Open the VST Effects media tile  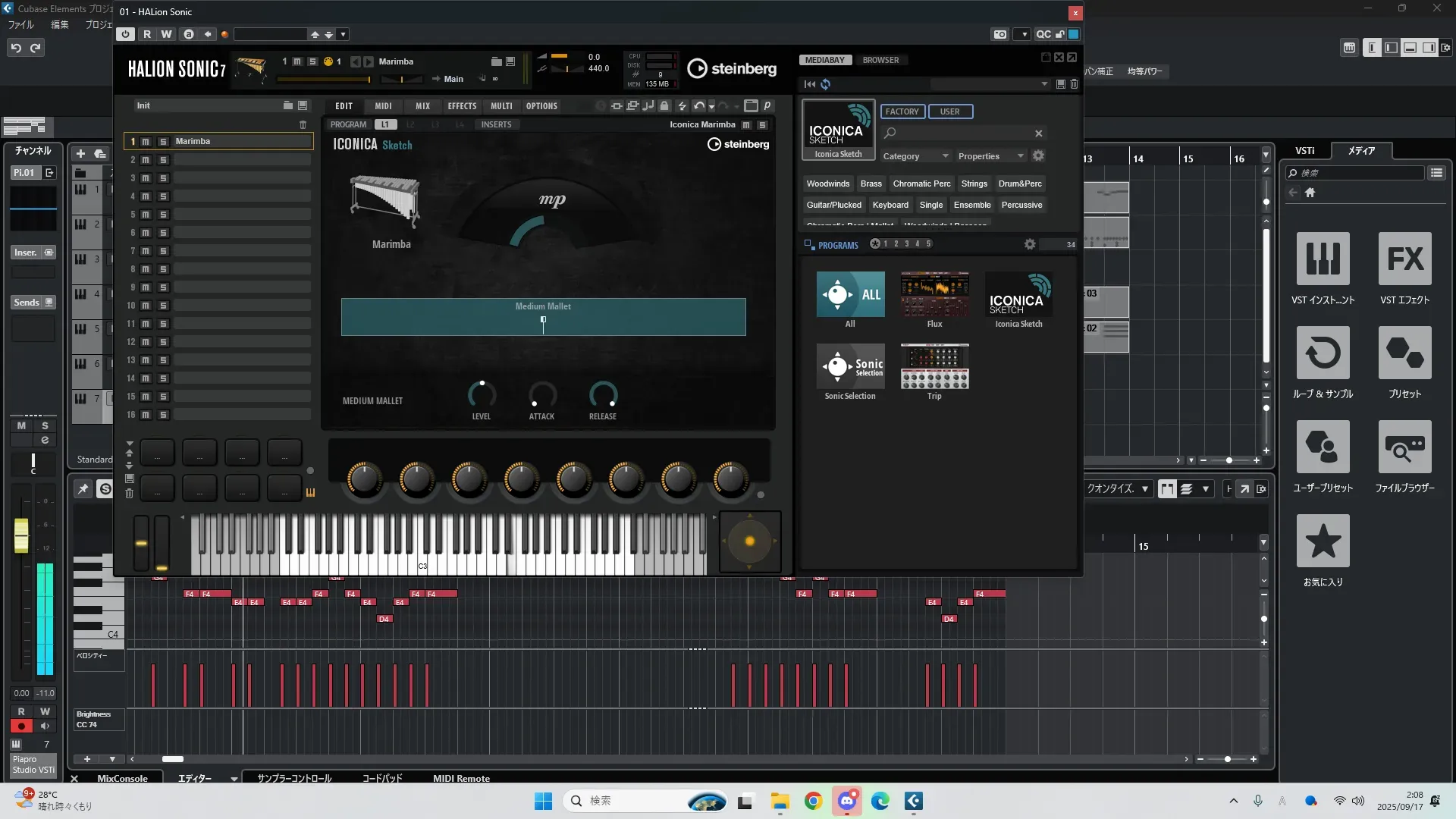pos(1404,259)
